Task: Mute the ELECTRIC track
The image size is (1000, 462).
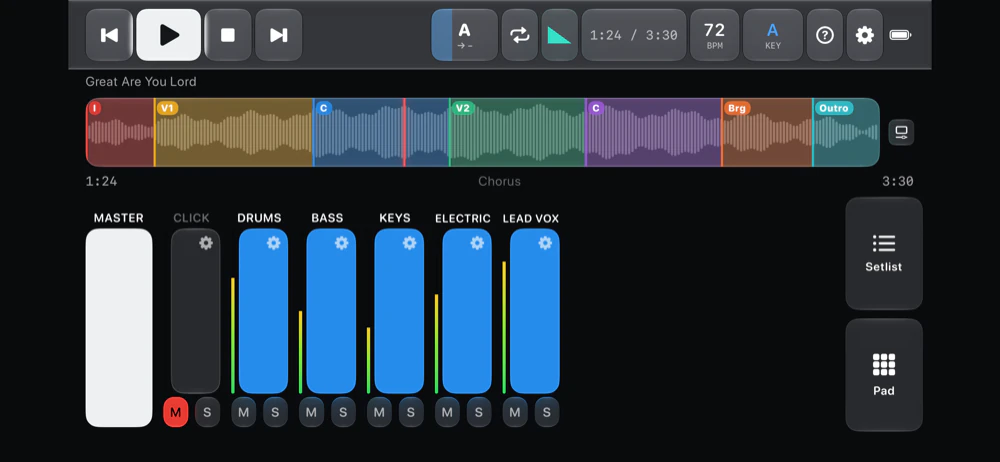Action: (447, 412)
